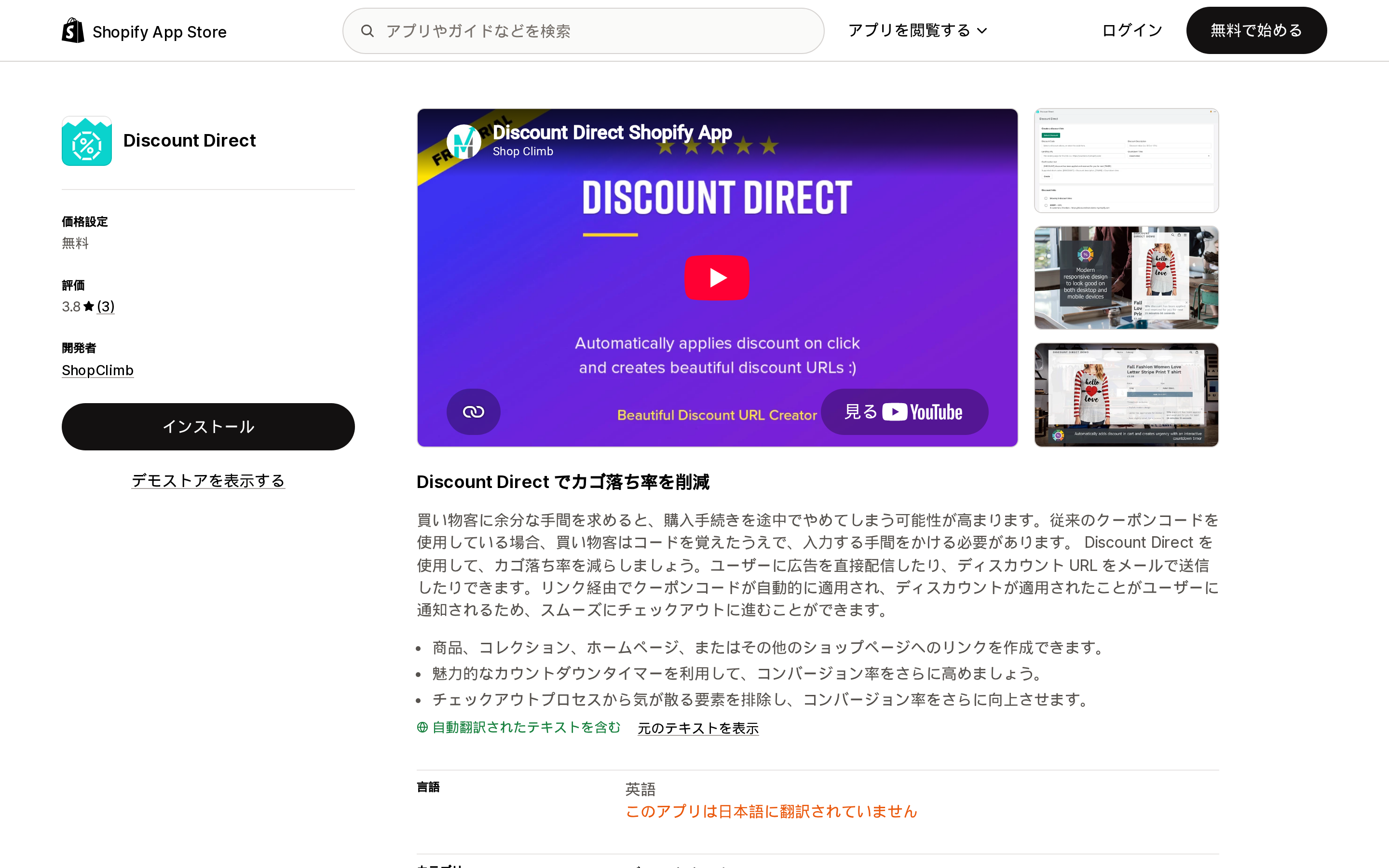Focus the app search field

point(583,31)
